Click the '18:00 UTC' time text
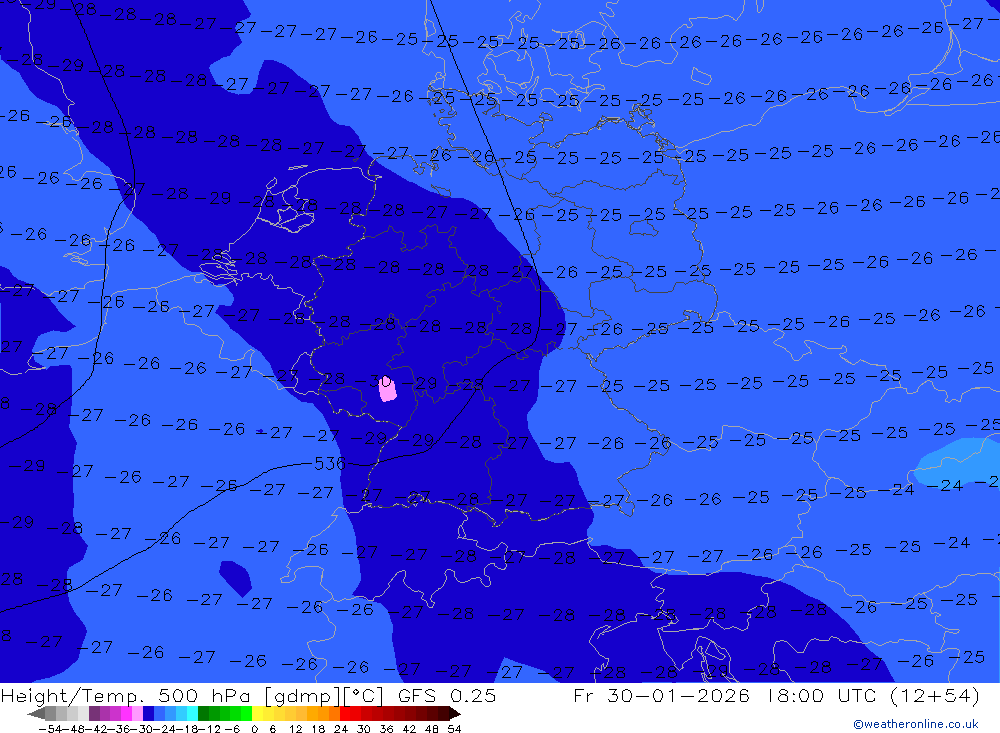Image resolution: width=1000 pixels, height=733 pixels. pyautogui.click(x=823, y=695)
